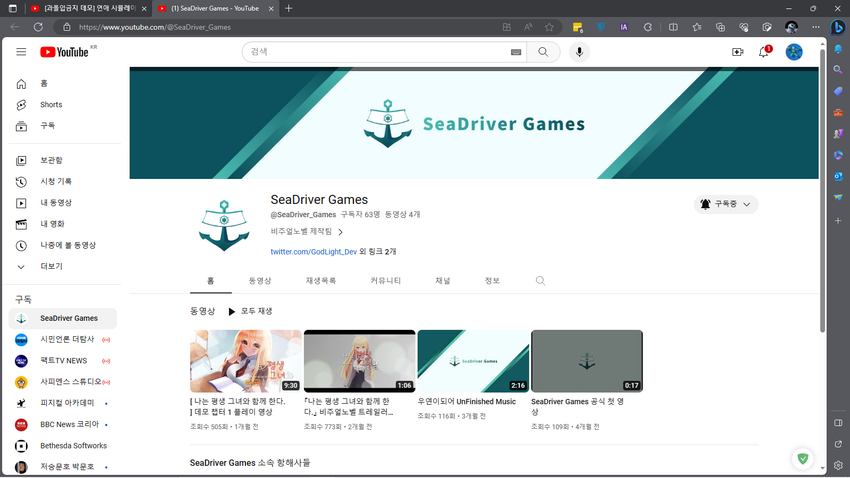850x478 pixels.
Task: Open the create video camera icon
Action: pos(737,52)
